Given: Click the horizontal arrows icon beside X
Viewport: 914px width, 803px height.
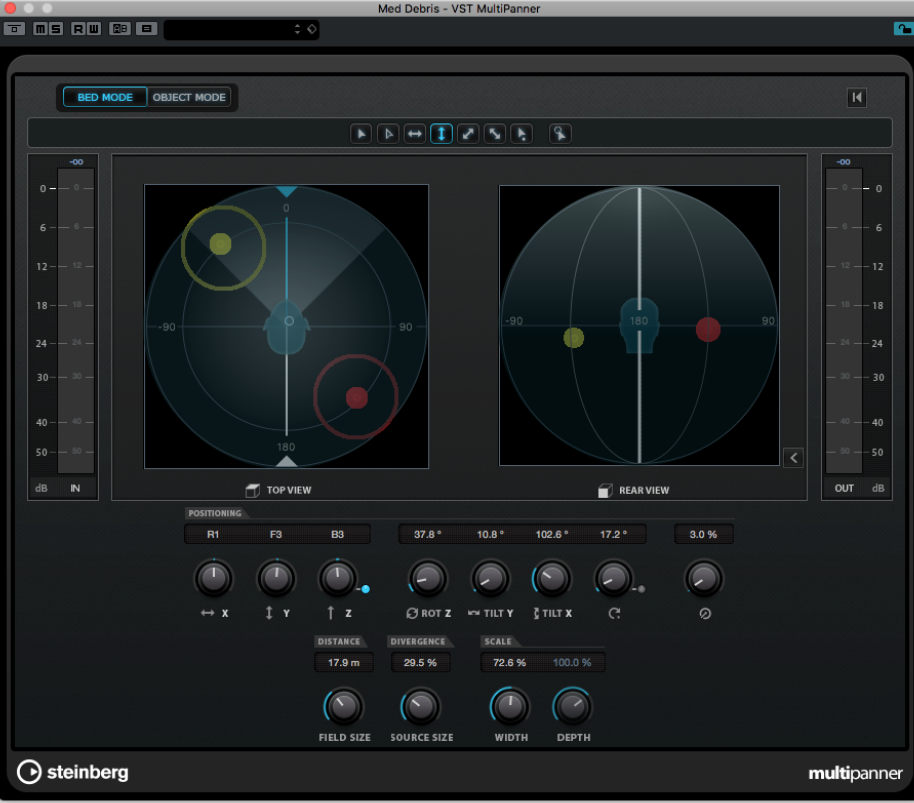Looking at the screenshot, I should (x=207, y=613).
